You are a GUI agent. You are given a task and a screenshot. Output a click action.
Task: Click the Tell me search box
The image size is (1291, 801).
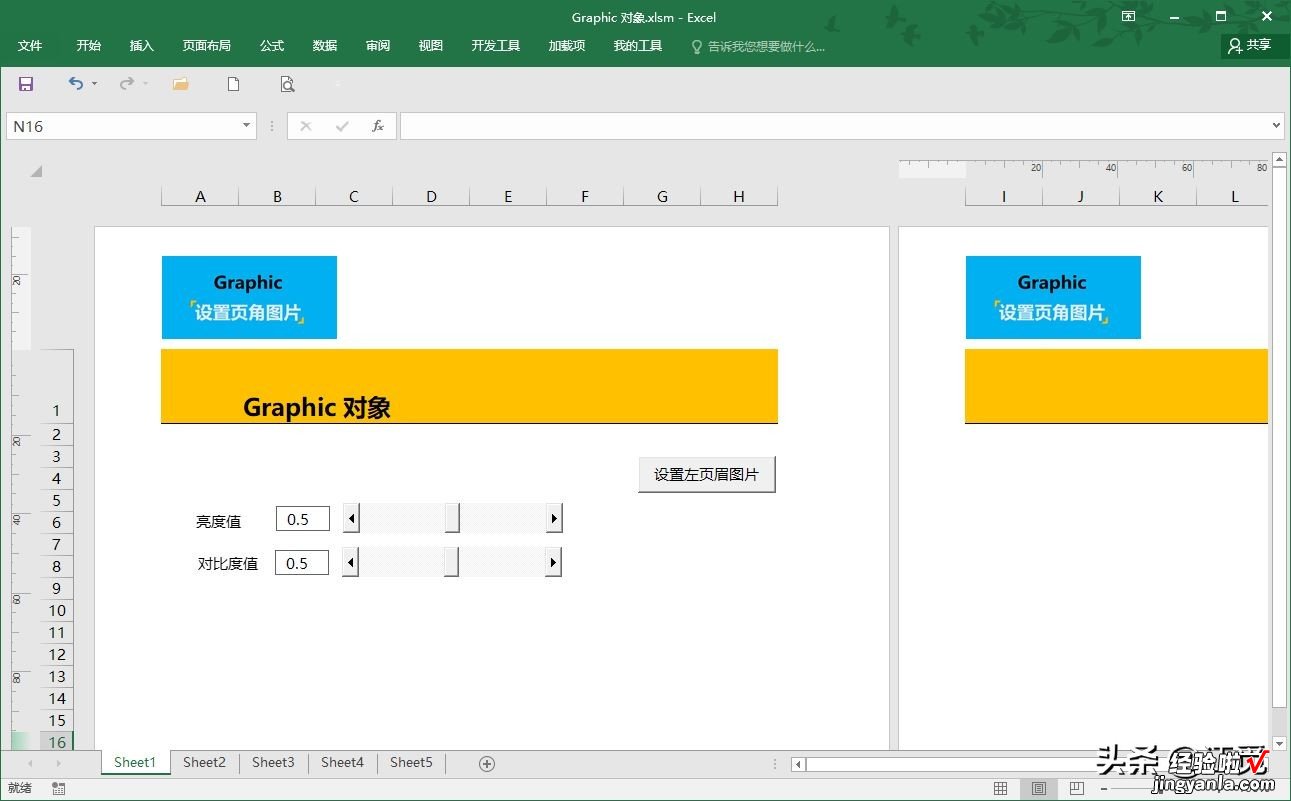click(758, 46)
